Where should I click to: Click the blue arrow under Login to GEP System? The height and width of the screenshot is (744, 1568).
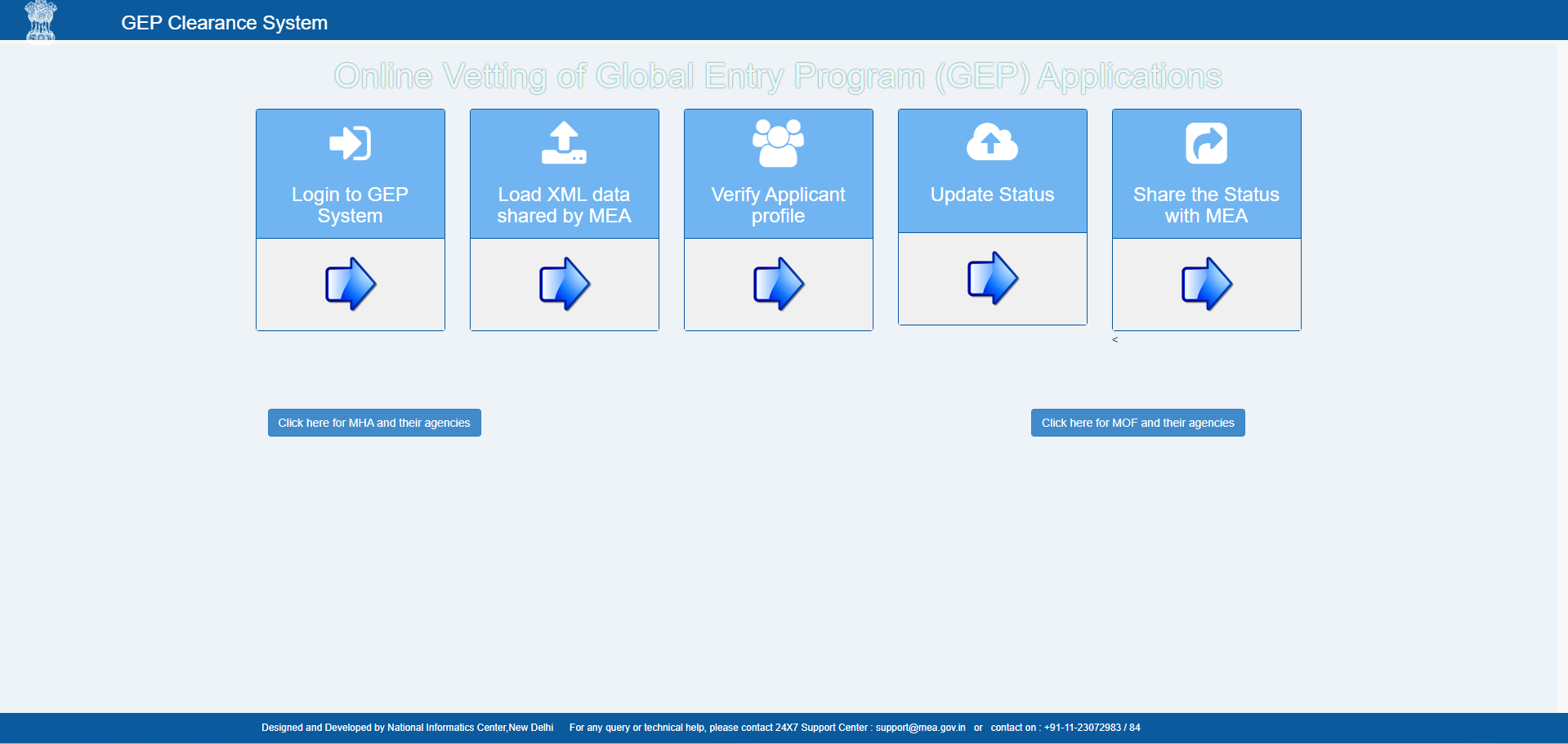point(350,284)
